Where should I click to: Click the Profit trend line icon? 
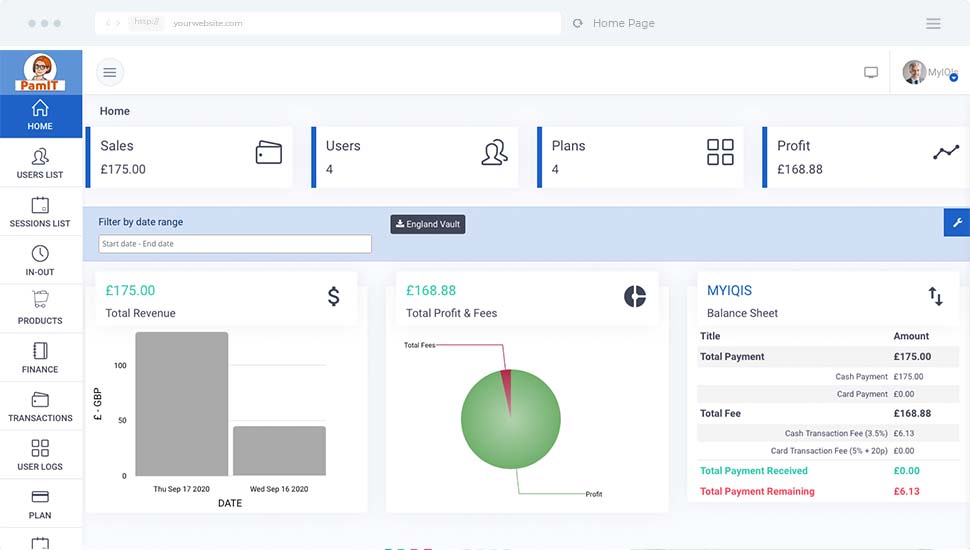click(x=946, y=152)
